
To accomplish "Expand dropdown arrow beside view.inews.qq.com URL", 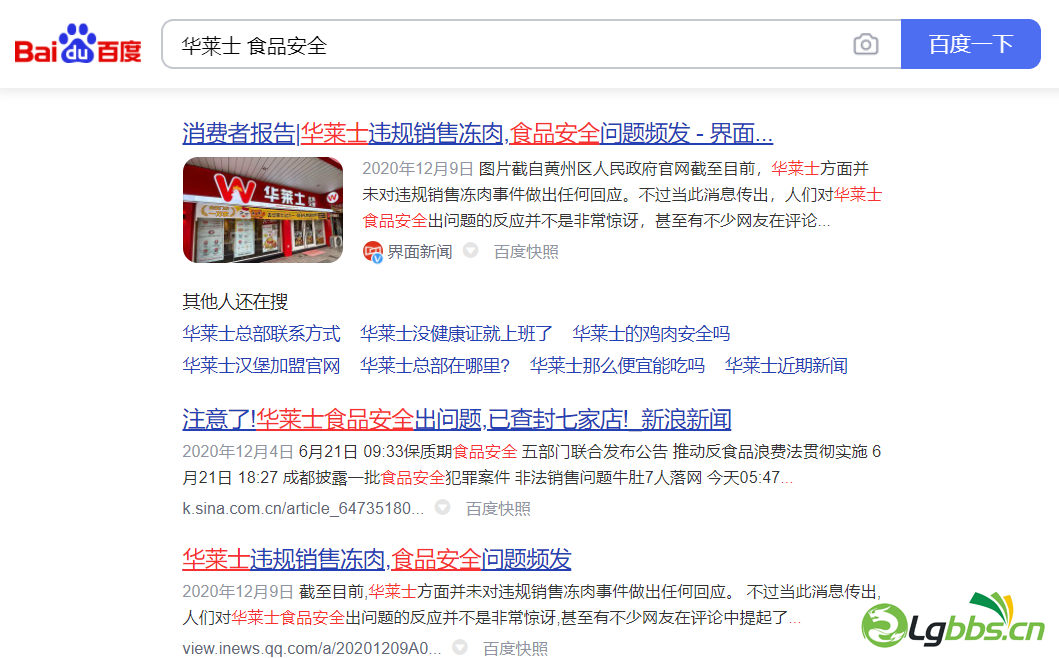I will point(460,647).
